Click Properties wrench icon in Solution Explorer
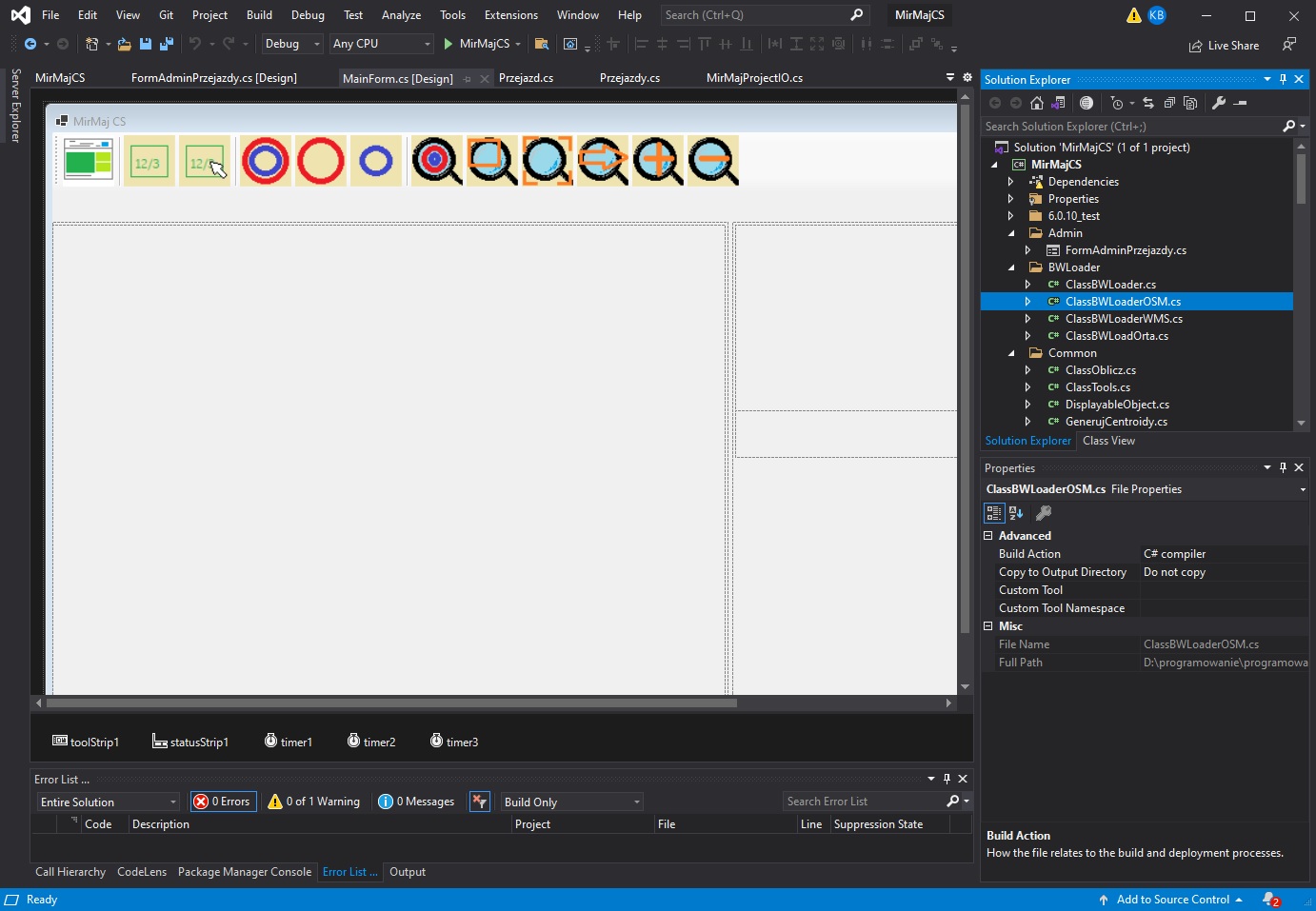The width and height of the screenshot is (1316, 911). tap(1219, 103)
